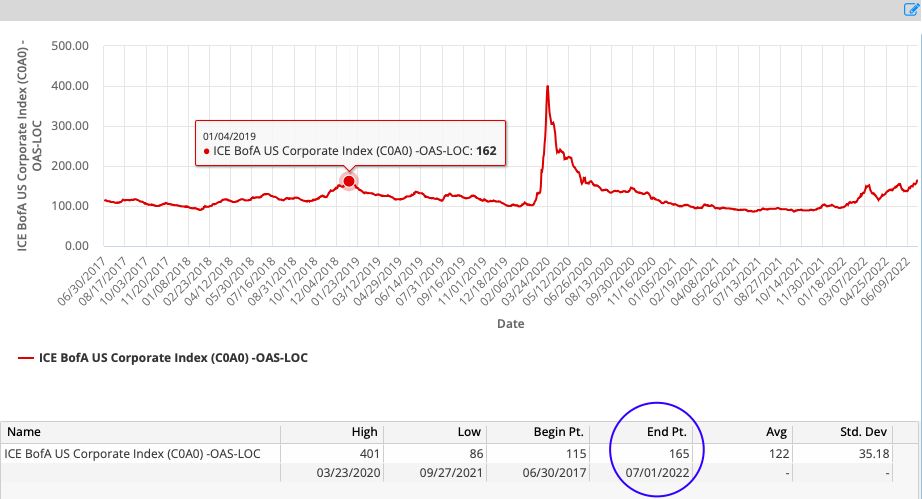Click the 07/16/2018 x-axis date label
Image resolution: width=922 pixels, height=499 pixels.
click(x=252, y=280)
